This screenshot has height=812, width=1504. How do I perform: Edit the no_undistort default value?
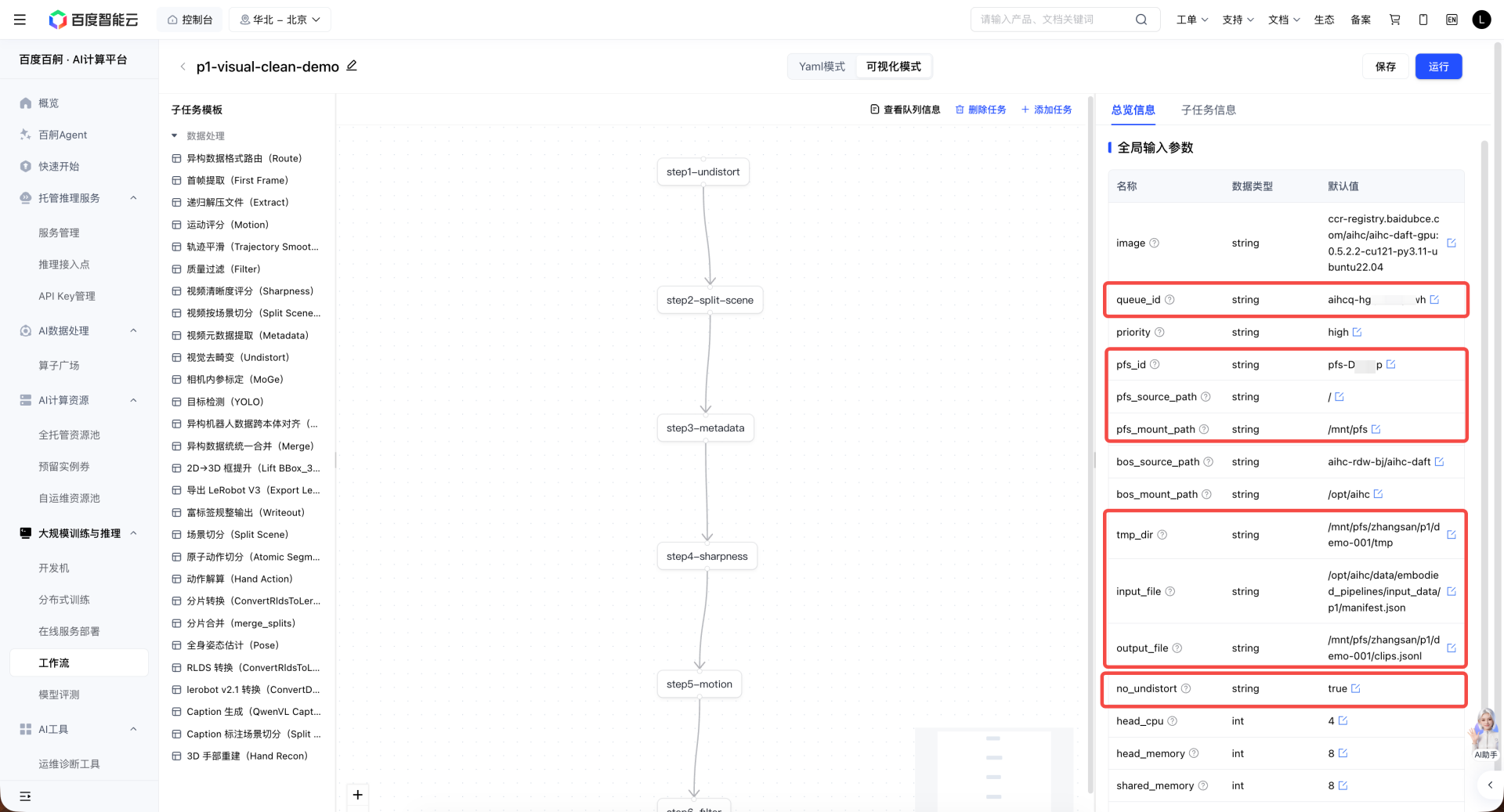coord(1355,688)
